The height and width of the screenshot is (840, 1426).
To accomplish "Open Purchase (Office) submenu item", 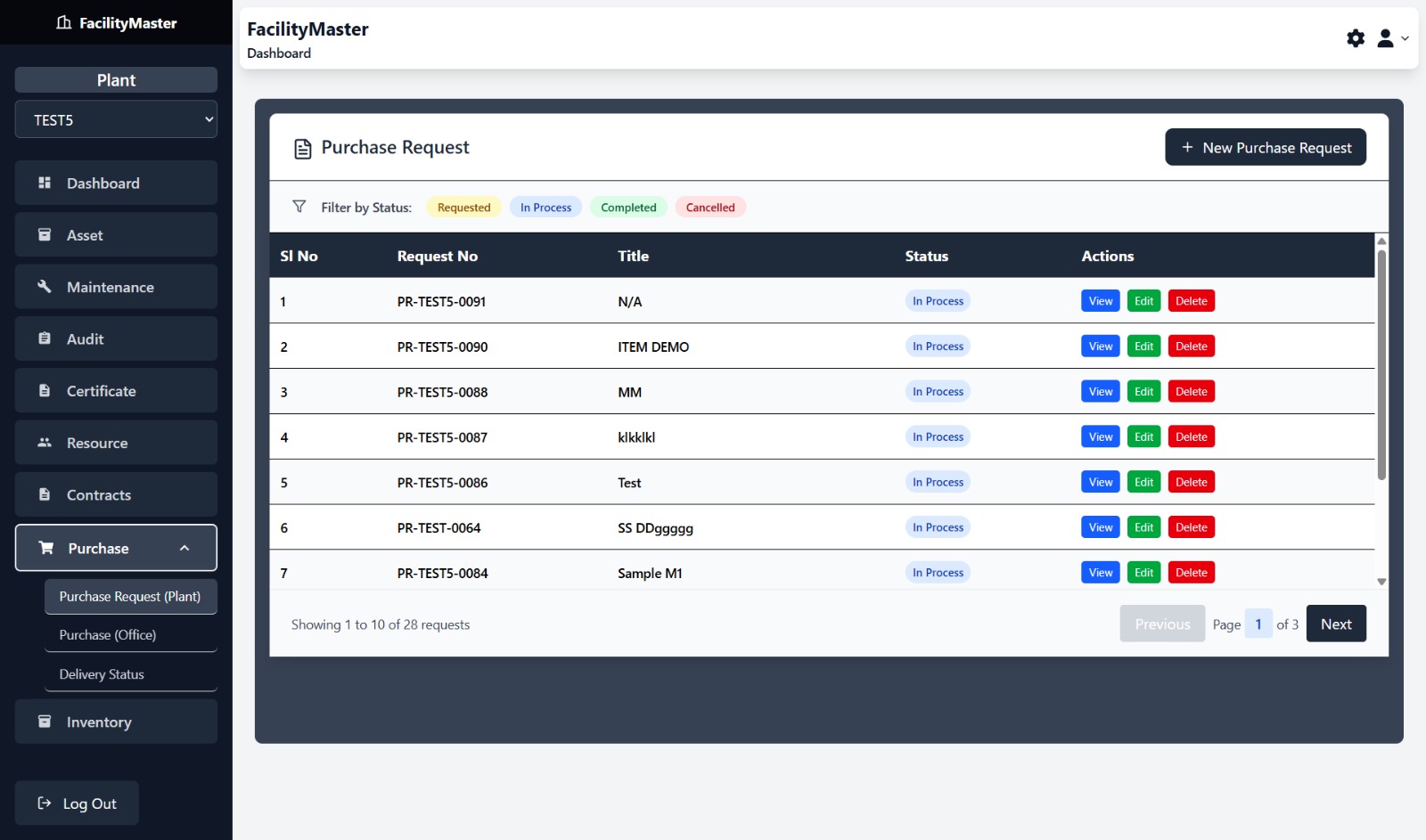I will pyautogui.click(x=108, y=635).
